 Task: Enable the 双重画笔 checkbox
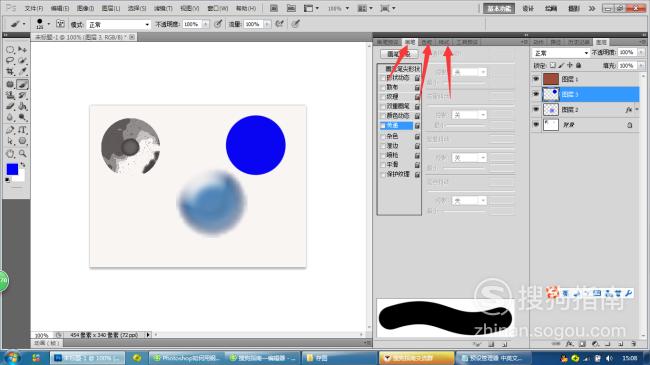(383, 107)
